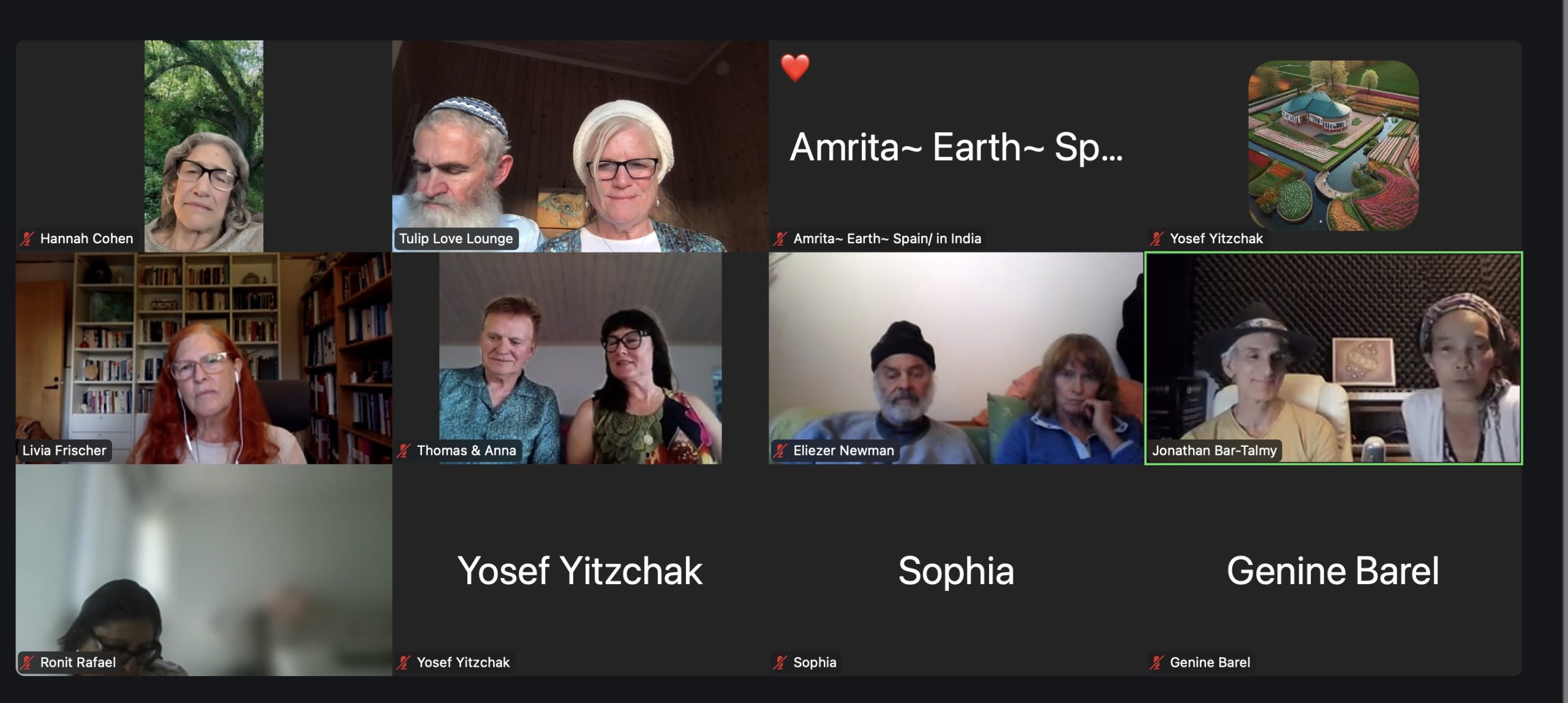Click the Livia Frischer video feed
Image resolution: width=1568 pixels, height=703 pixels.
[203, 358]
